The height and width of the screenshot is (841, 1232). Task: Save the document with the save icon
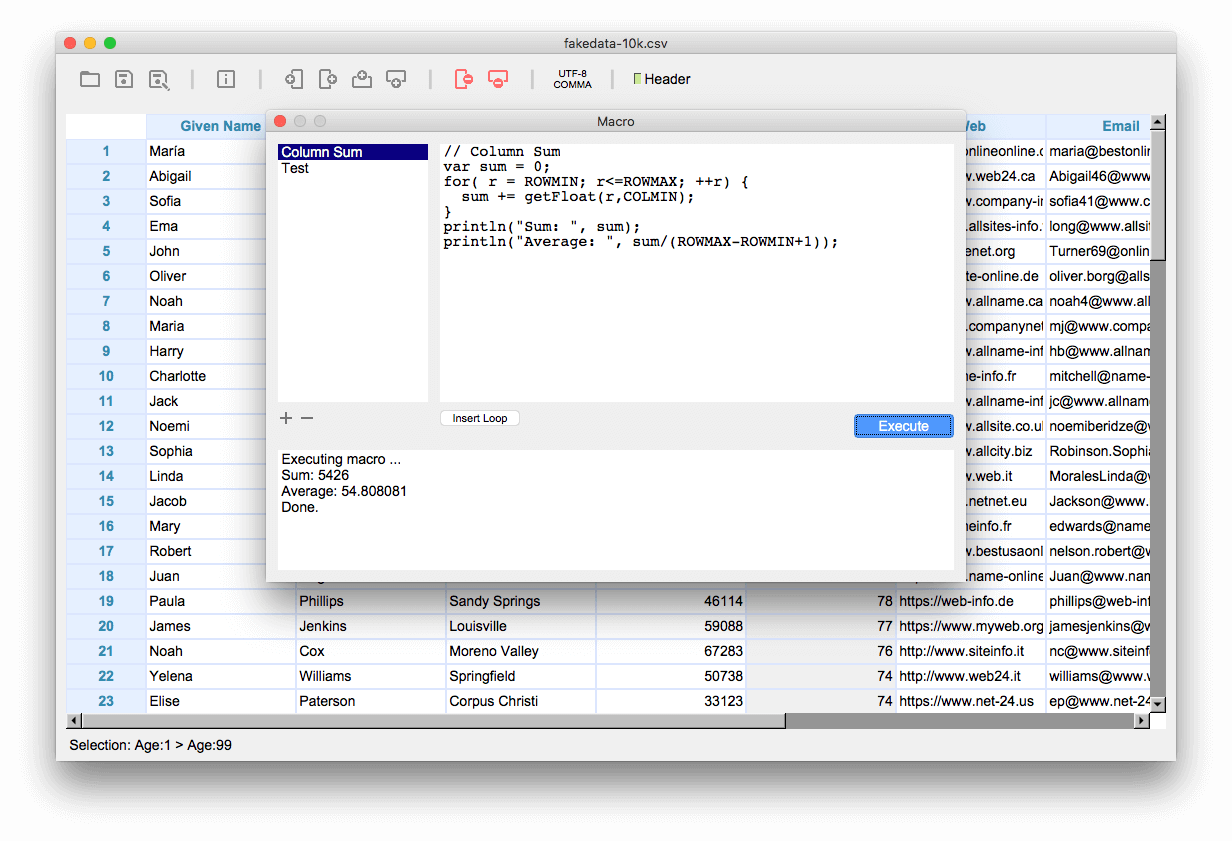[x=123, y=79]
